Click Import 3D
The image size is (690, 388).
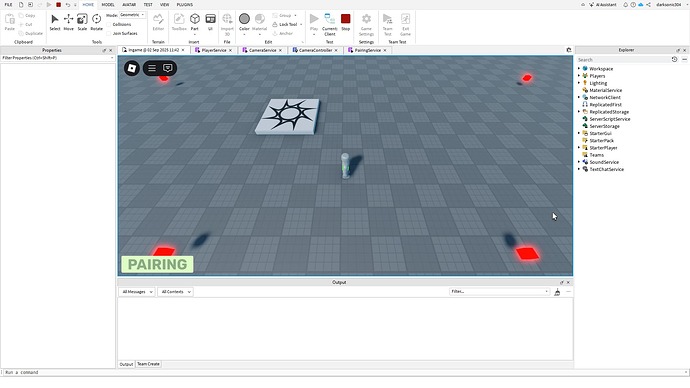227,24
